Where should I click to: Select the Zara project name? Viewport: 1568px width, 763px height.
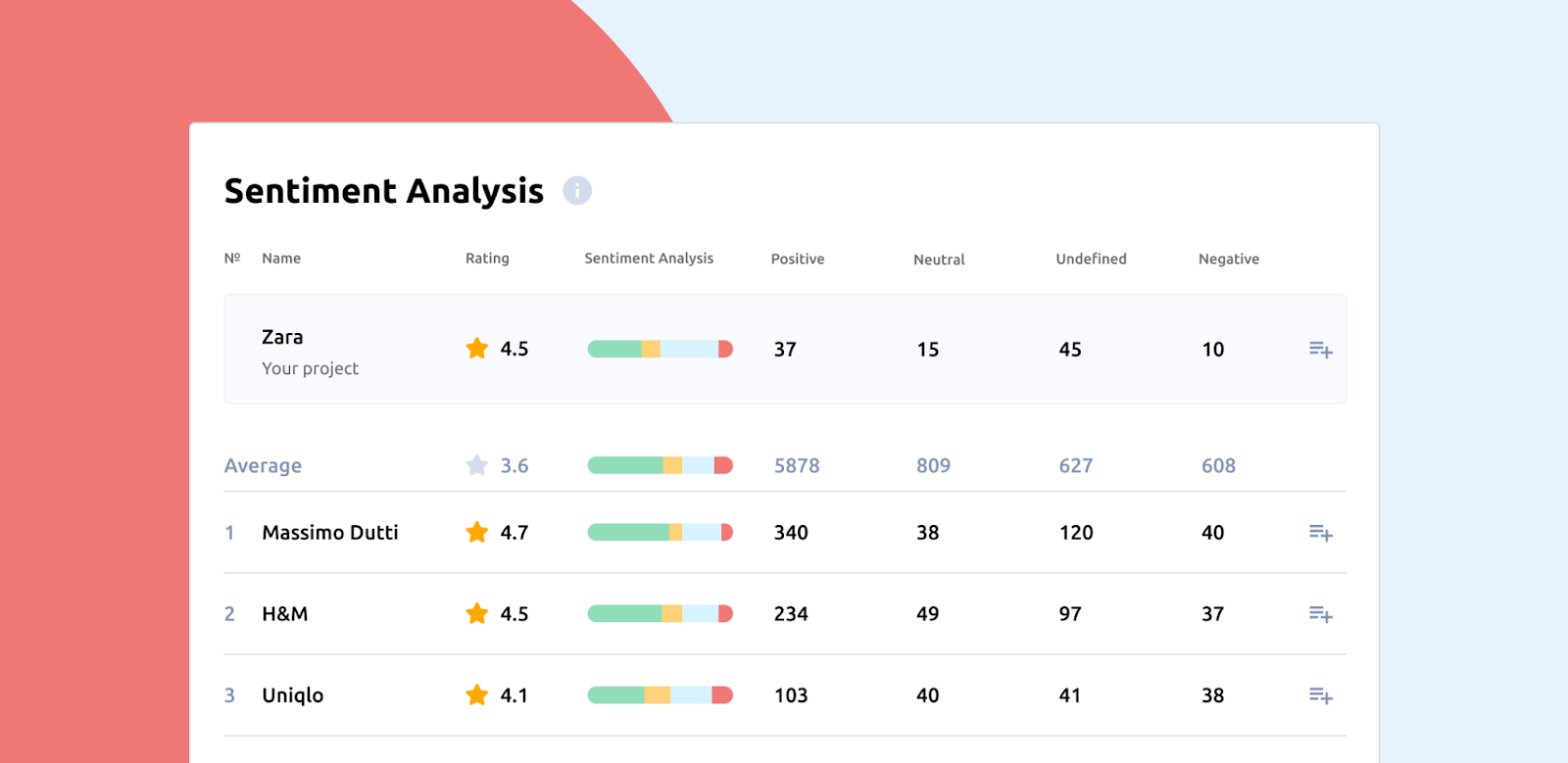(282, 337)
